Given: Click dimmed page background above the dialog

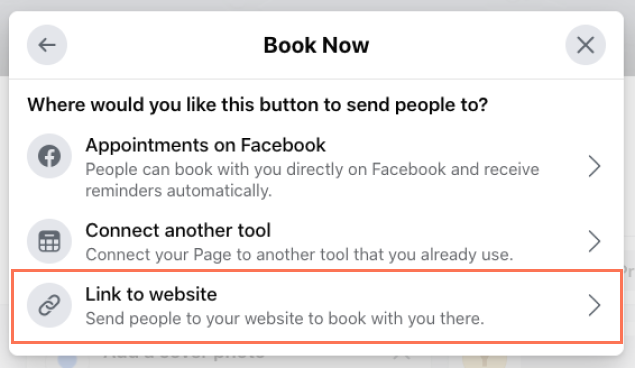Looking at the screenshot, I should (316, 5).
